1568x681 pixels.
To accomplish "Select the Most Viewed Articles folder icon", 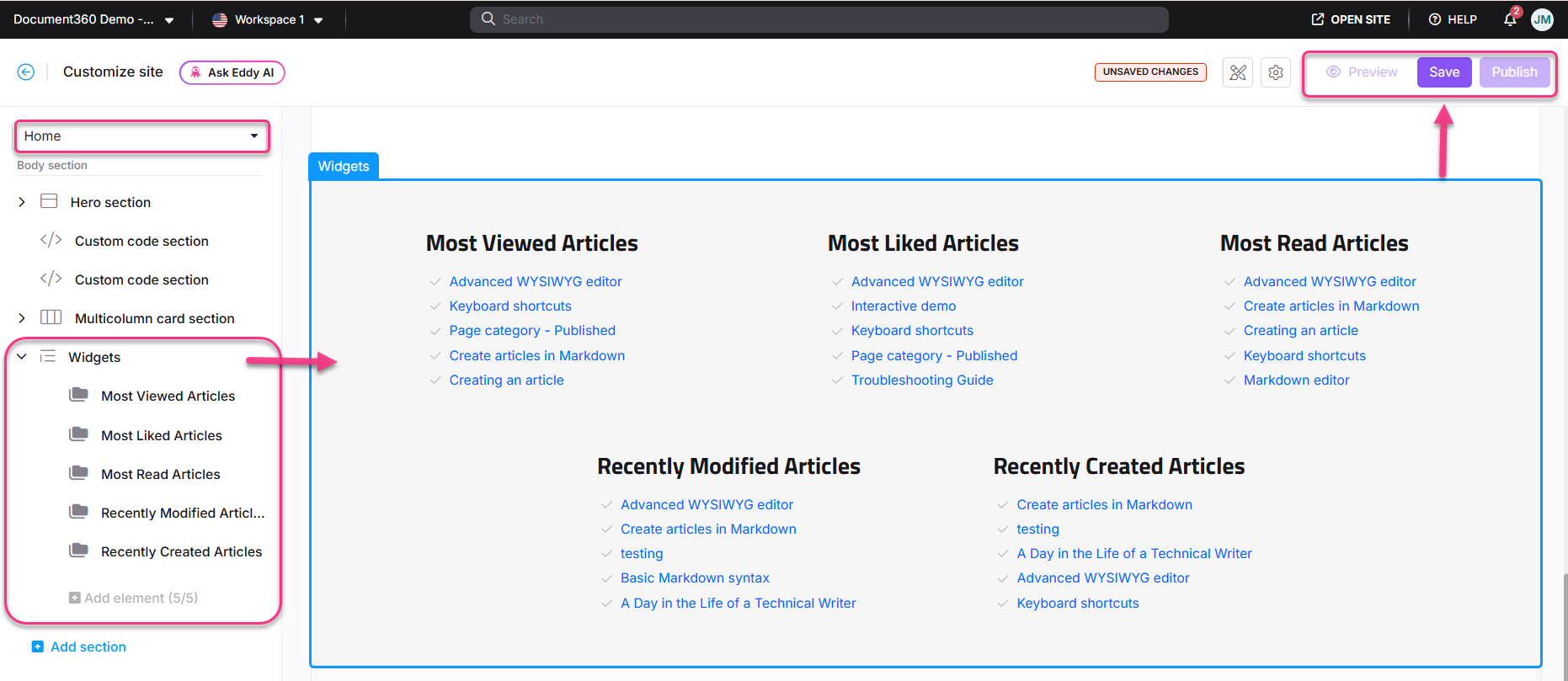I will (78, 395).
